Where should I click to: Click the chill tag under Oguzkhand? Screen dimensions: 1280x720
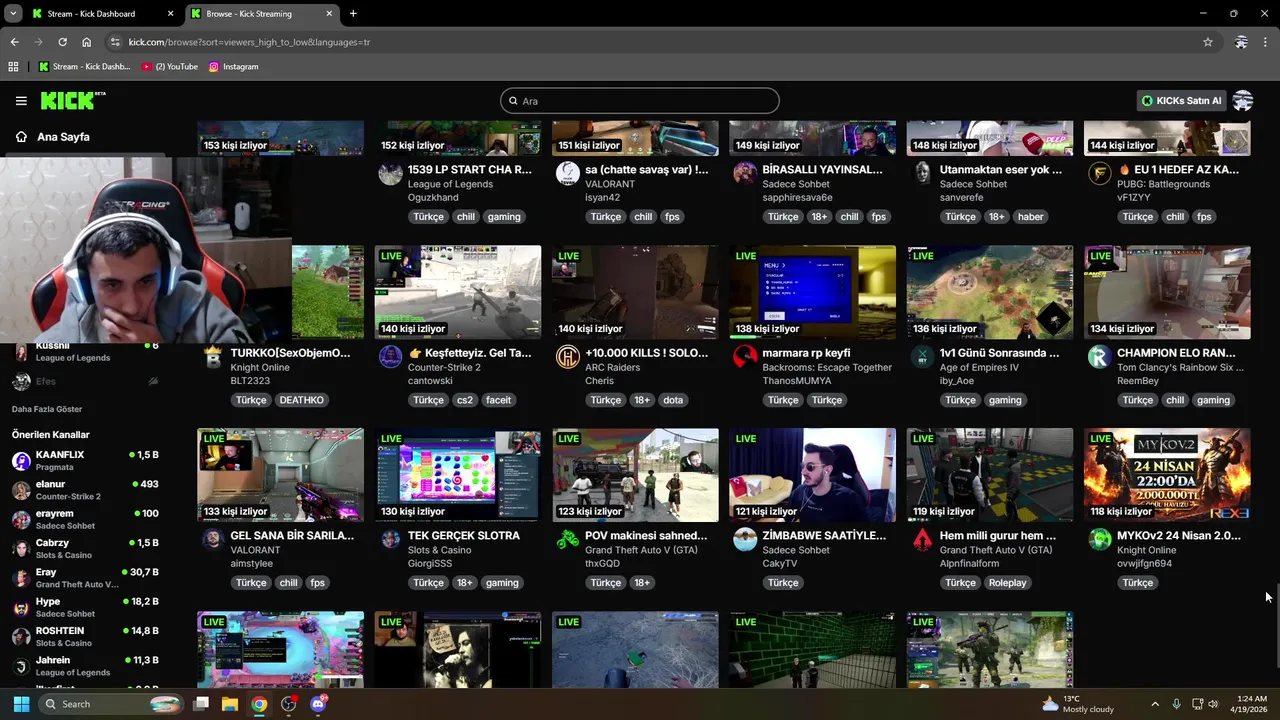point(466,217)
